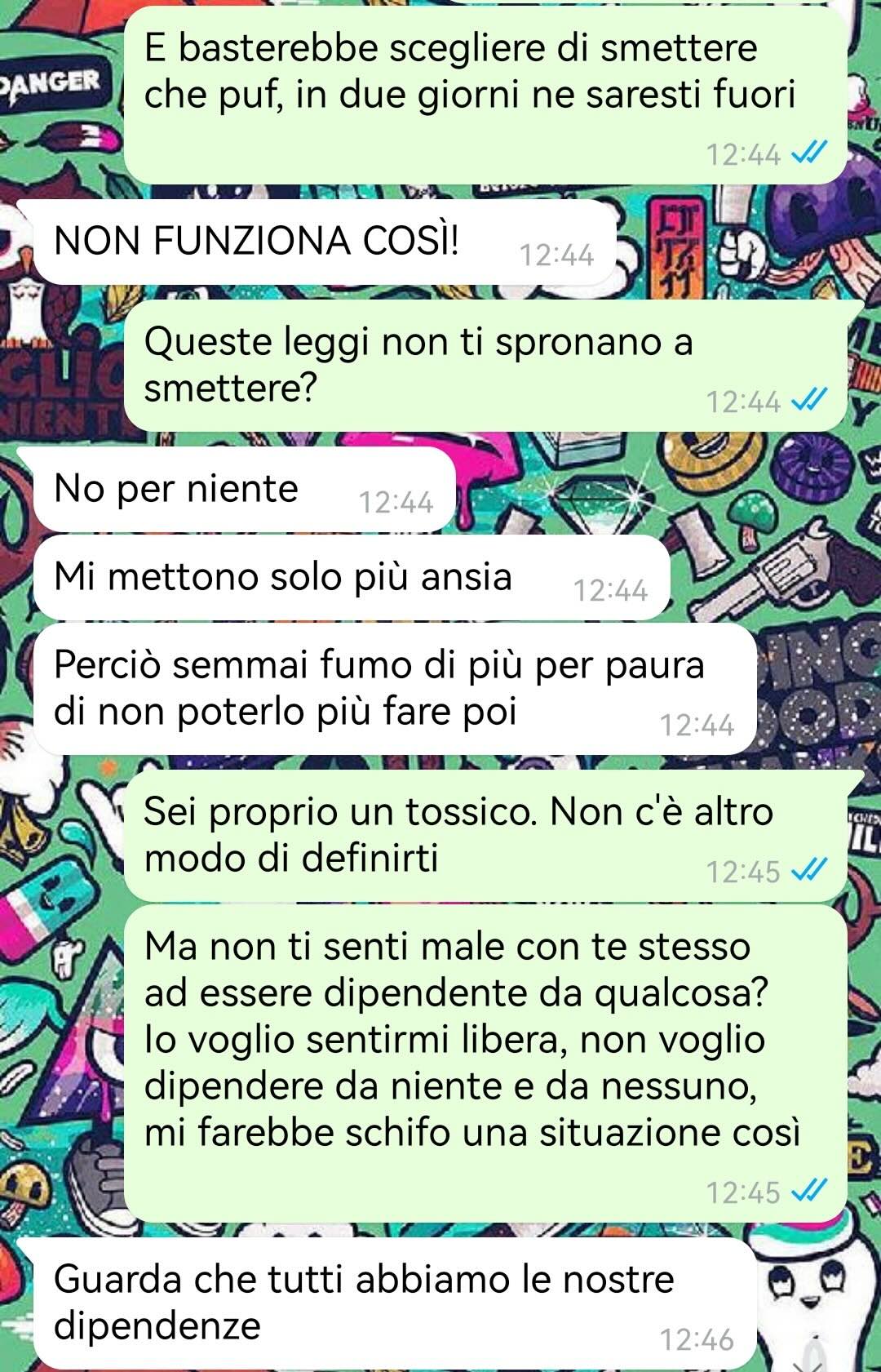Image resolution: width=881 pixels, height=1372 pixels.
Task: Click read checkmarks on 'E basterebbe scegliere' message
Action: click(x=810, y=153)
